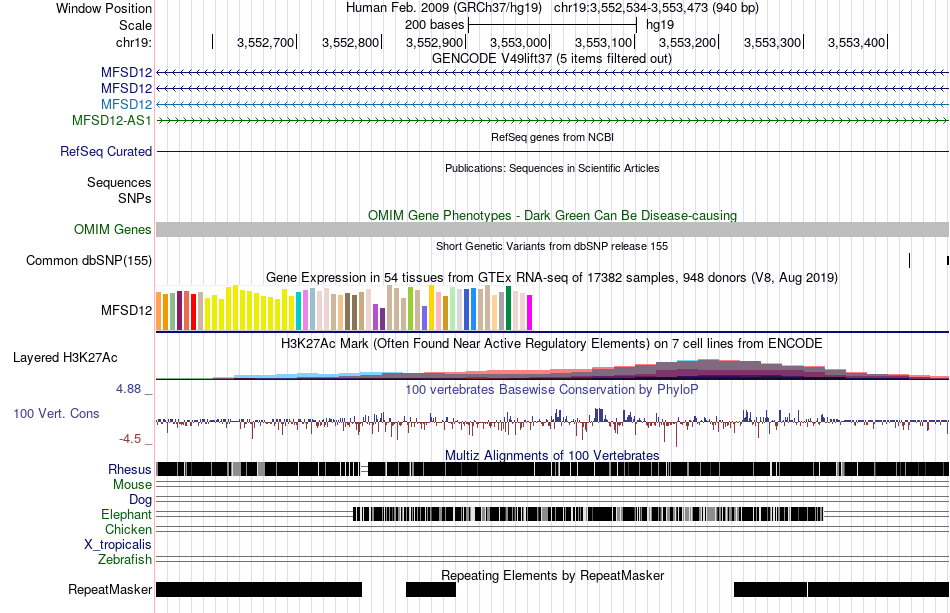Click the 3,552,700 ruler coordinate

point(265,42)
